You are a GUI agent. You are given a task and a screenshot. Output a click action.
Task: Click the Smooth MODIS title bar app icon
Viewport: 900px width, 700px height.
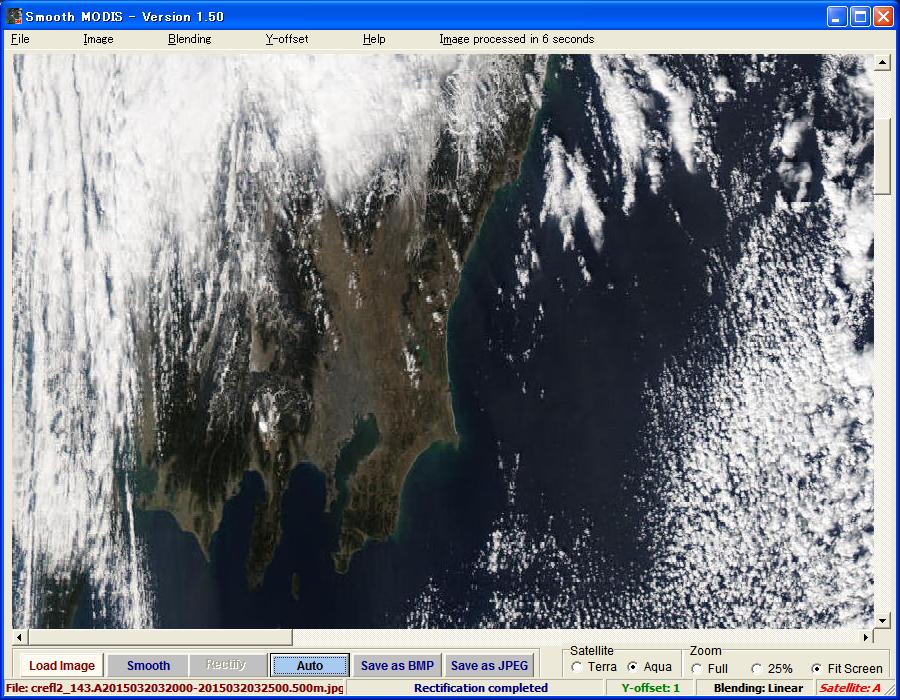click(x=14, y=16)
